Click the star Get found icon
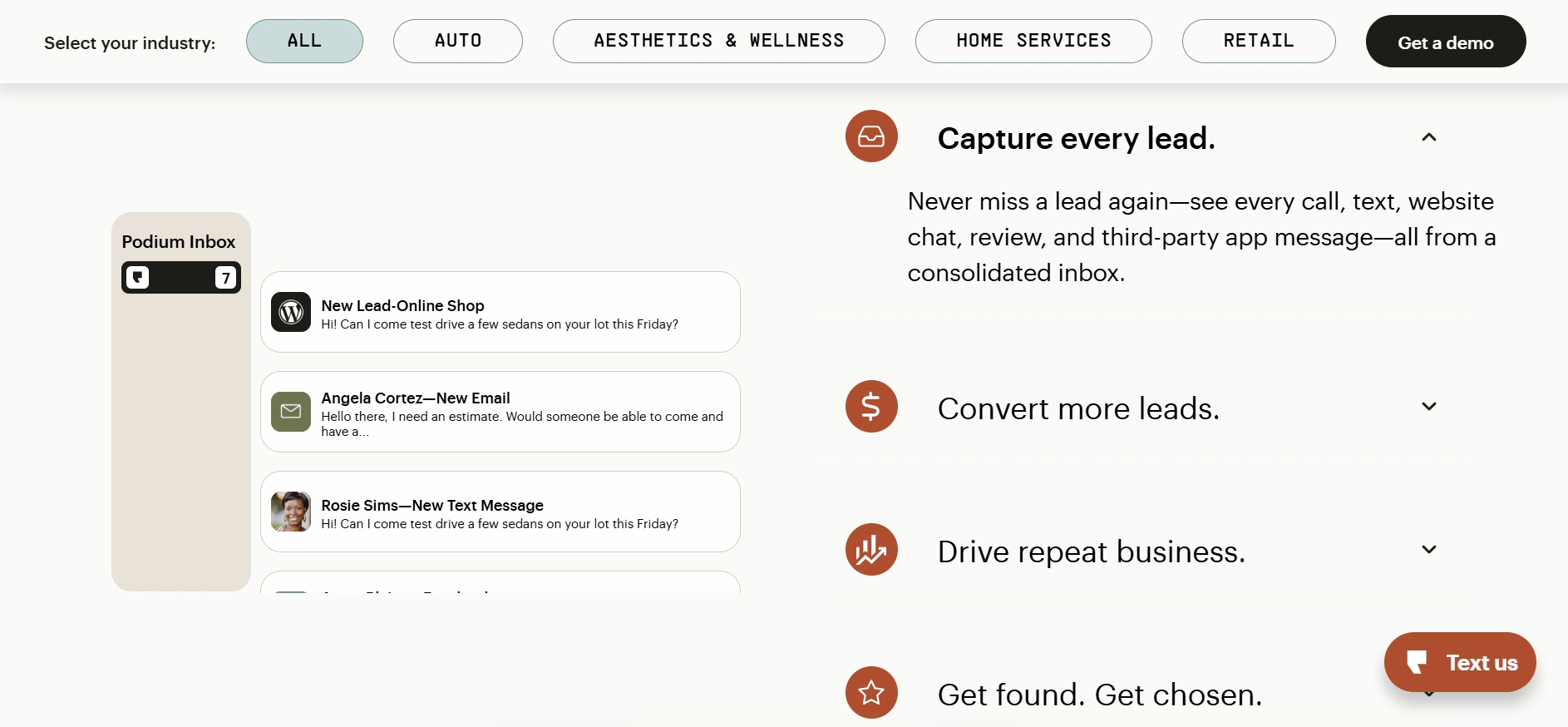 [x=871, y=692]
